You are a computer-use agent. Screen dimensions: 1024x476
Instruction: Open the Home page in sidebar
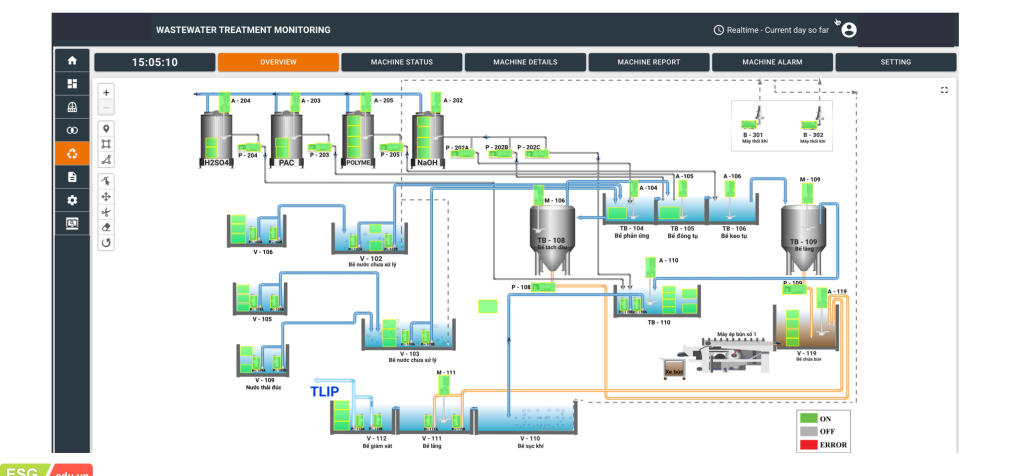pos(71,62)
